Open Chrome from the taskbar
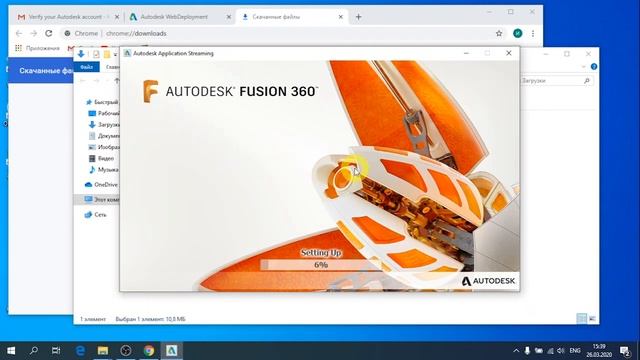The height and width of the screenshot is (360, 640). point(149,350)
